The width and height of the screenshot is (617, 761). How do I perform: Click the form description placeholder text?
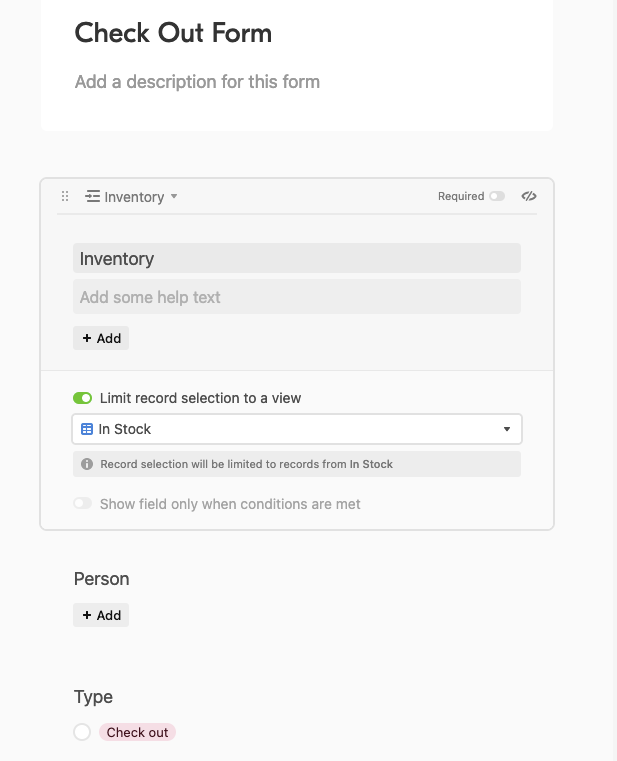click(x=197, y=82)
